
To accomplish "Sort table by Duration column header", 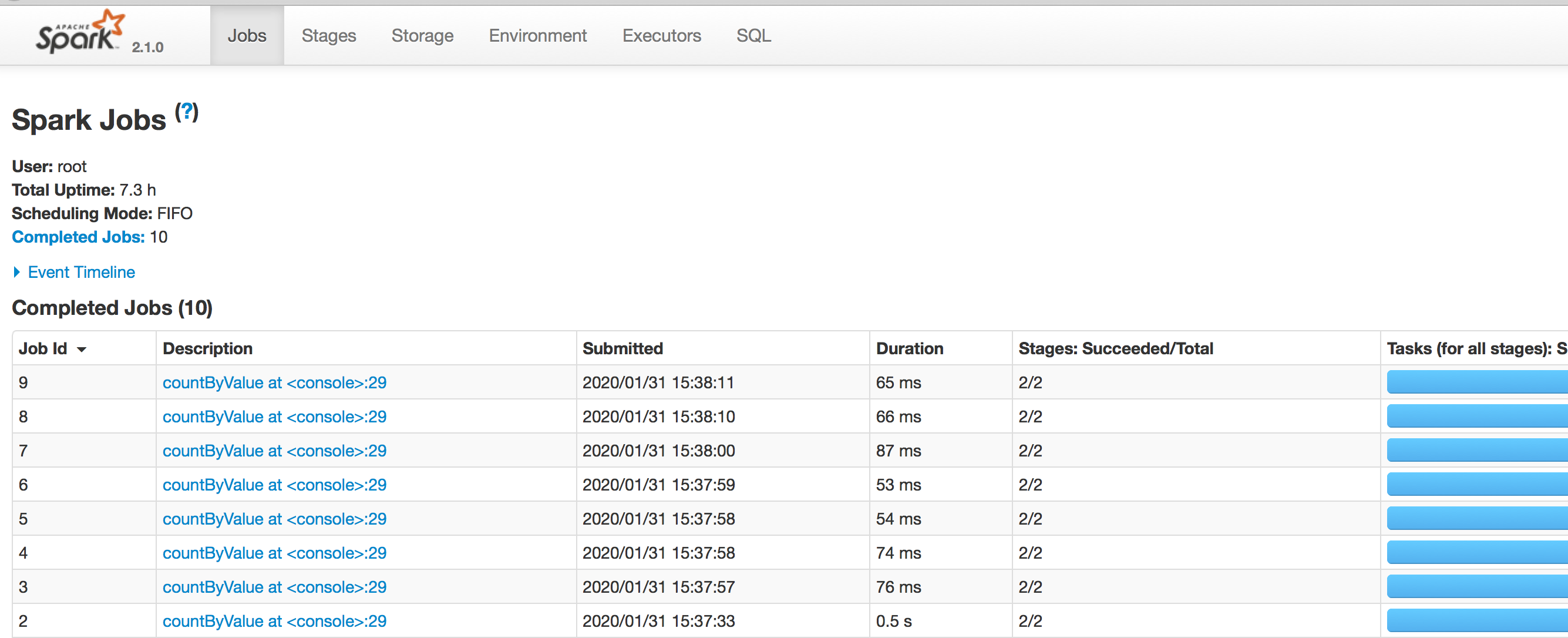I will tap(910, 348).
